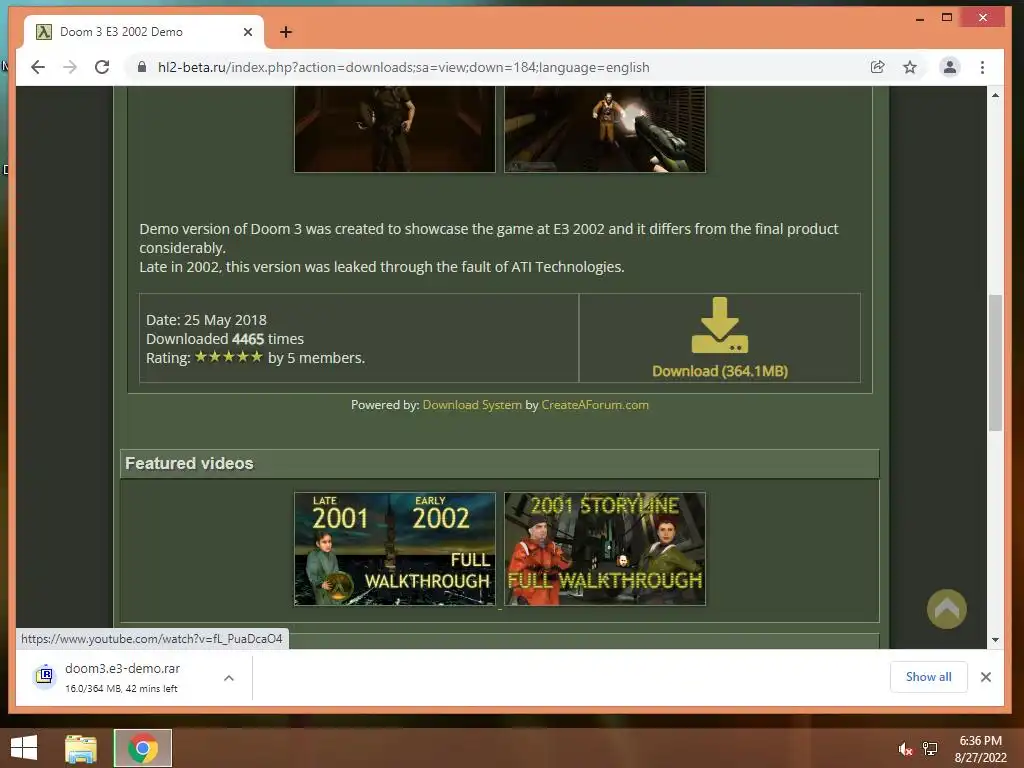
Task: Open the Chrome three-dot menu
Action: 982,67
